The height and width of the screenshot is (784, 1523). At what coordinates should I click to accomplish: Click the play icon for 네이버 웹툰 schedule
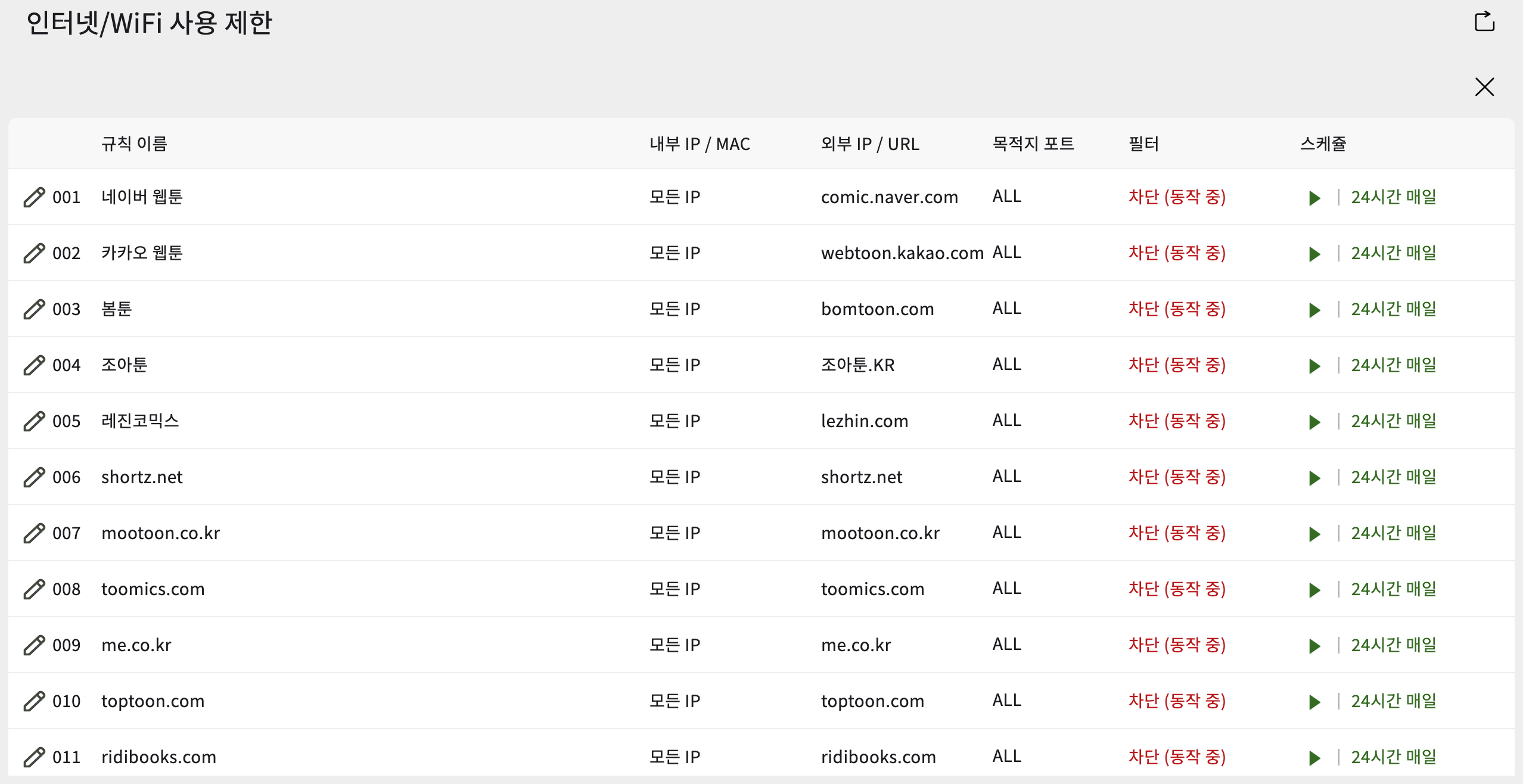tap(1314, 198)
